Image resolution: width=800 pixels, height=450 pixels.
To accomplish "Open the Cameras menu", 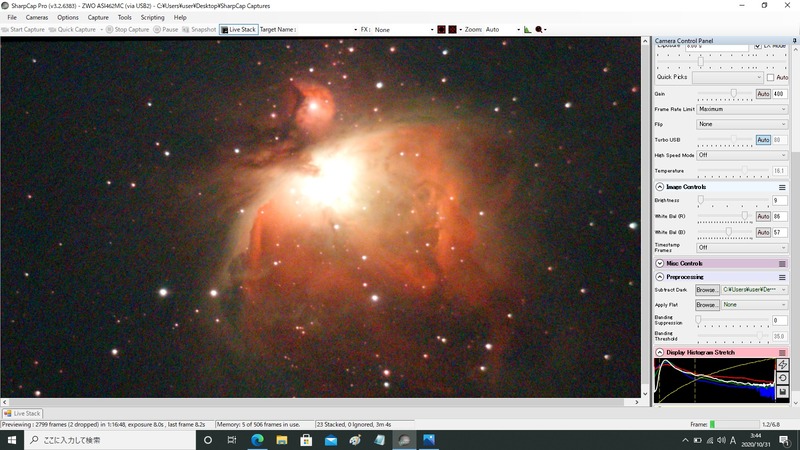I will pyautogui.click(x=37, y=17).
